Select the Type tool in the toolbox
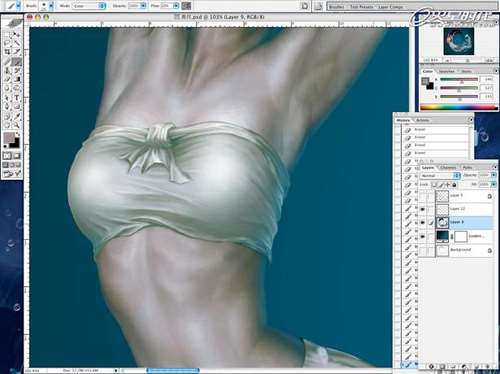500x374 pixels. pos(17,98)
